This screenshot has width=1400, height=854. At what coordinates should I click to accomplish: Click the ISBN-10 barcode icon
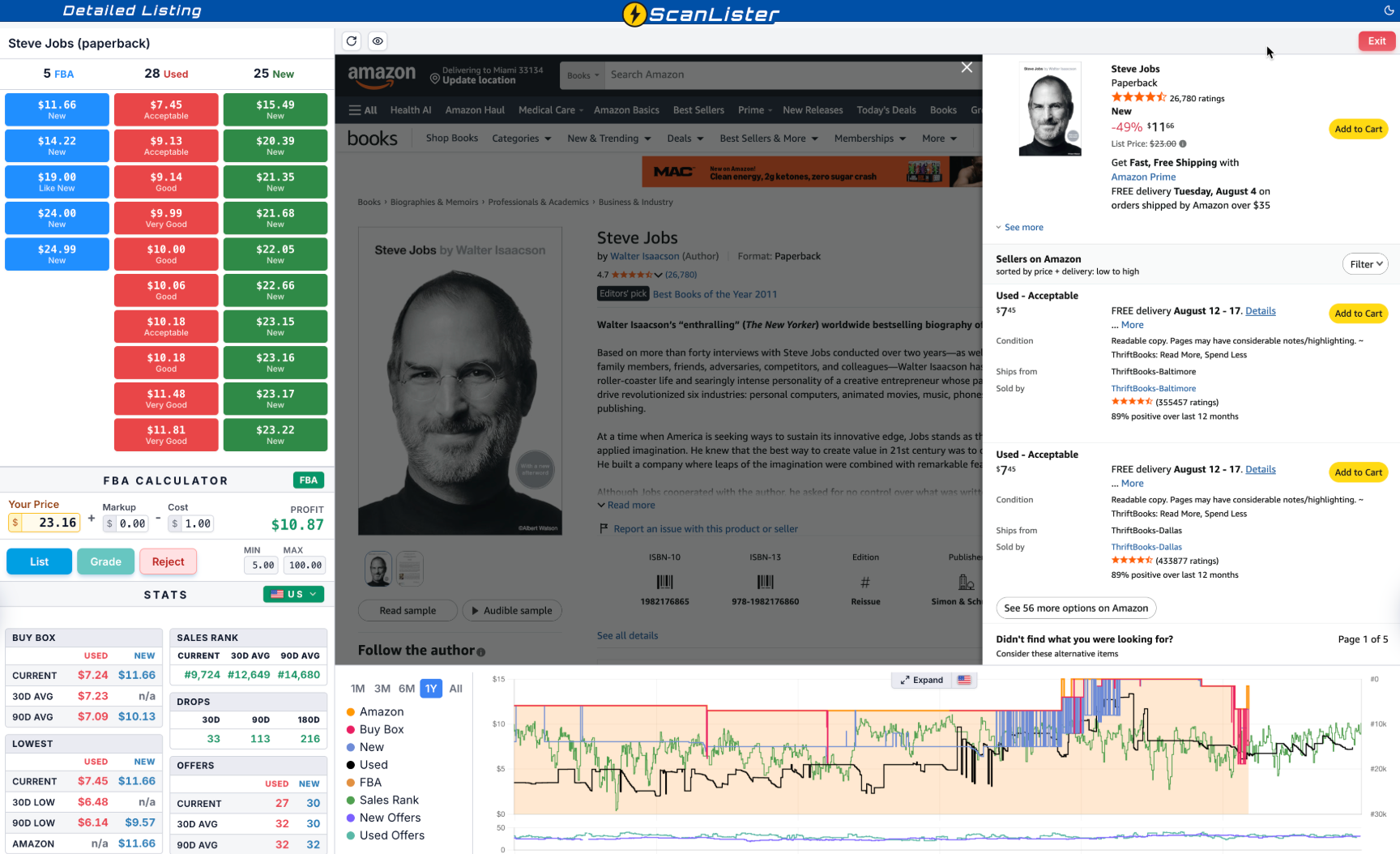tap(664, 582)
